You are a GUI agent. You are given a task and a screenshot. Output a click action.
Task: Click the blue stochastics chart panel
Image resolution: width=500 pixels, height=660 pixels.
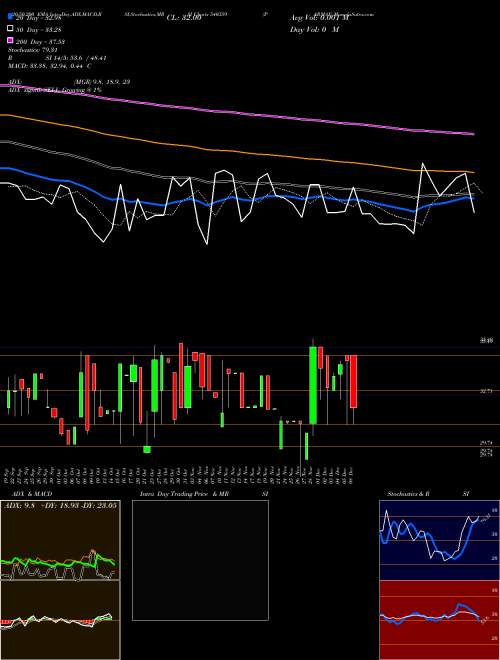pyautogui.click(x=439, y=540)
